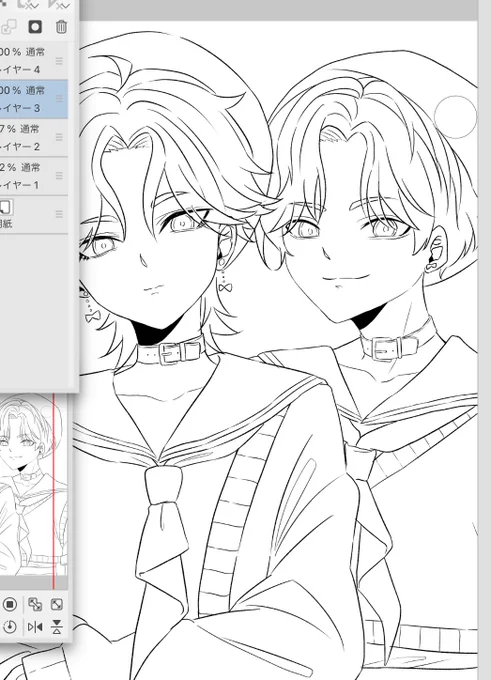This screenshot has height=680, width=491.
Task: Select the レイヤー 2 layer
Action: click(x=34, y=137)
